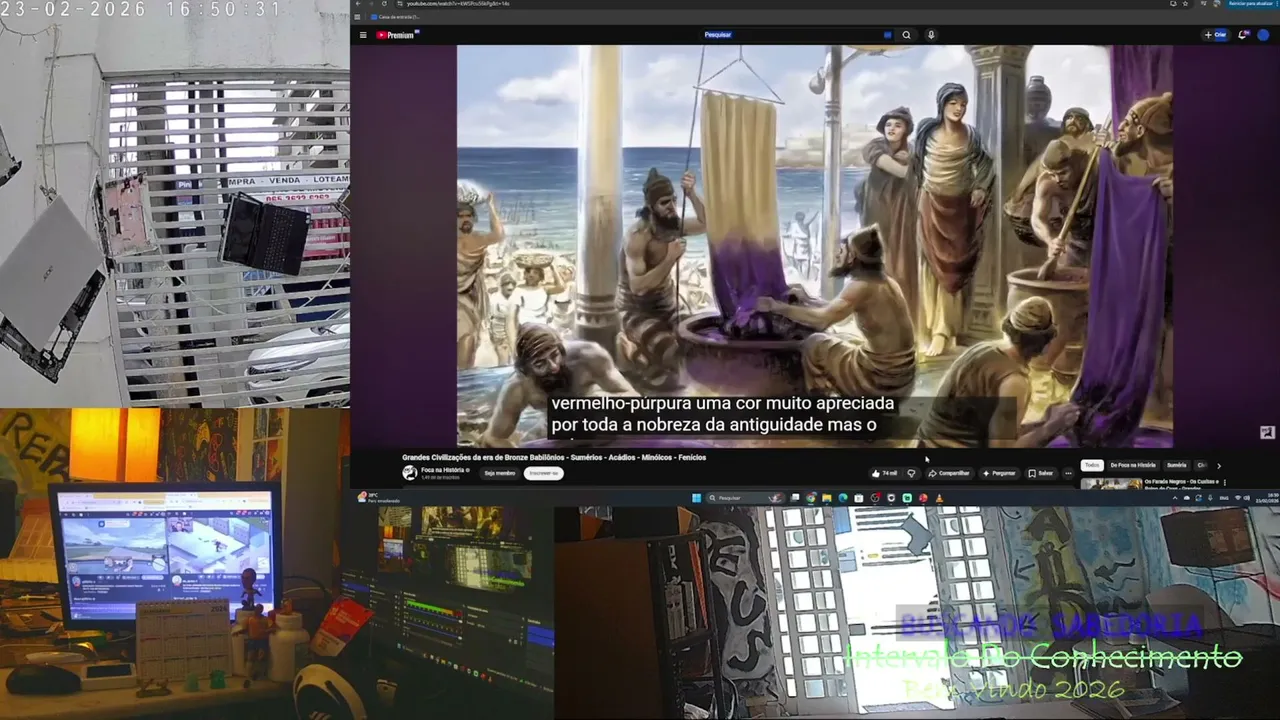Open the YouTube hamburger guide menu
Image resolution: width=1280 pixels, height=720 pixels.
click(x=363, y=35)
